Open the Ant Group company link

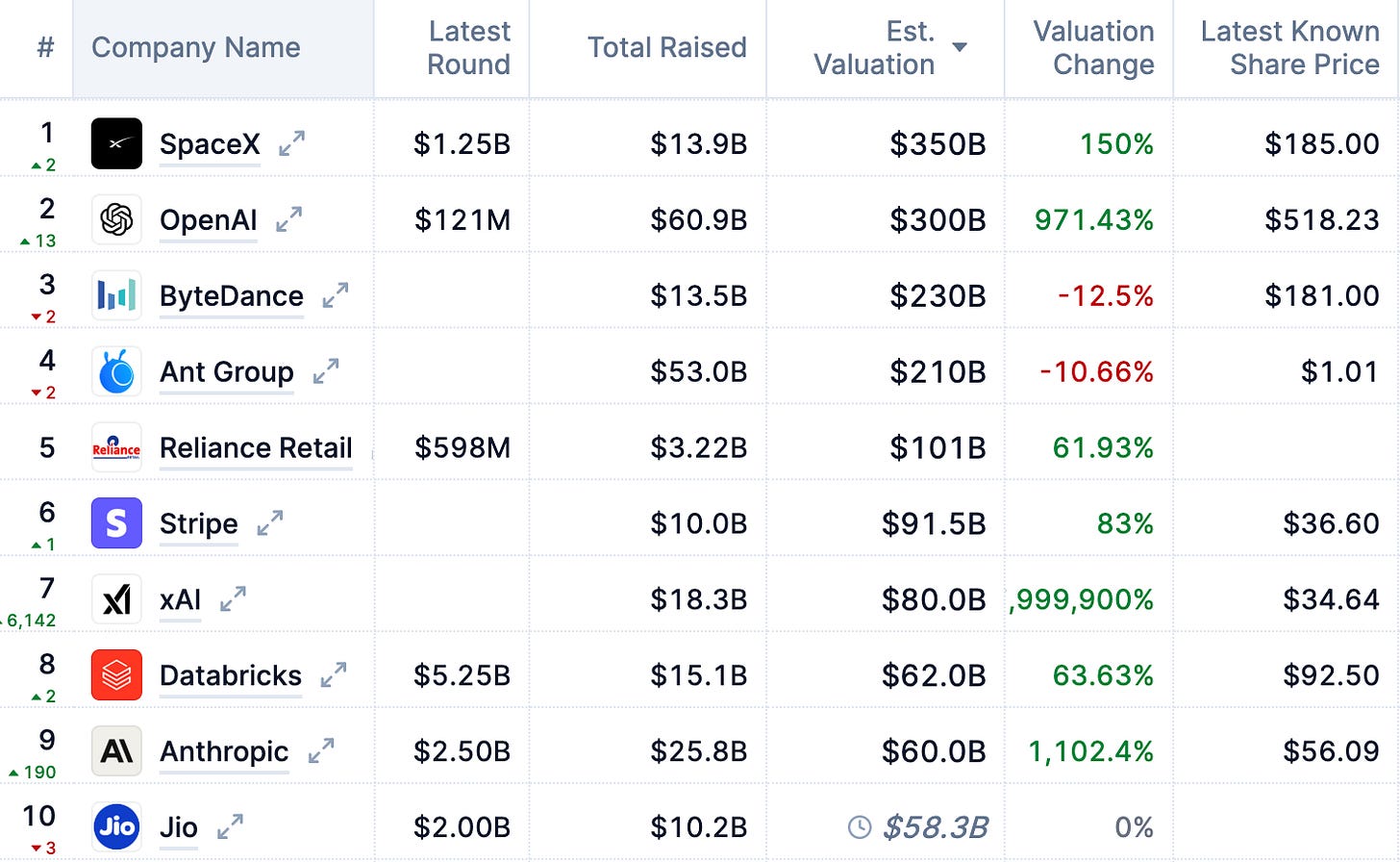click(227, 372)
